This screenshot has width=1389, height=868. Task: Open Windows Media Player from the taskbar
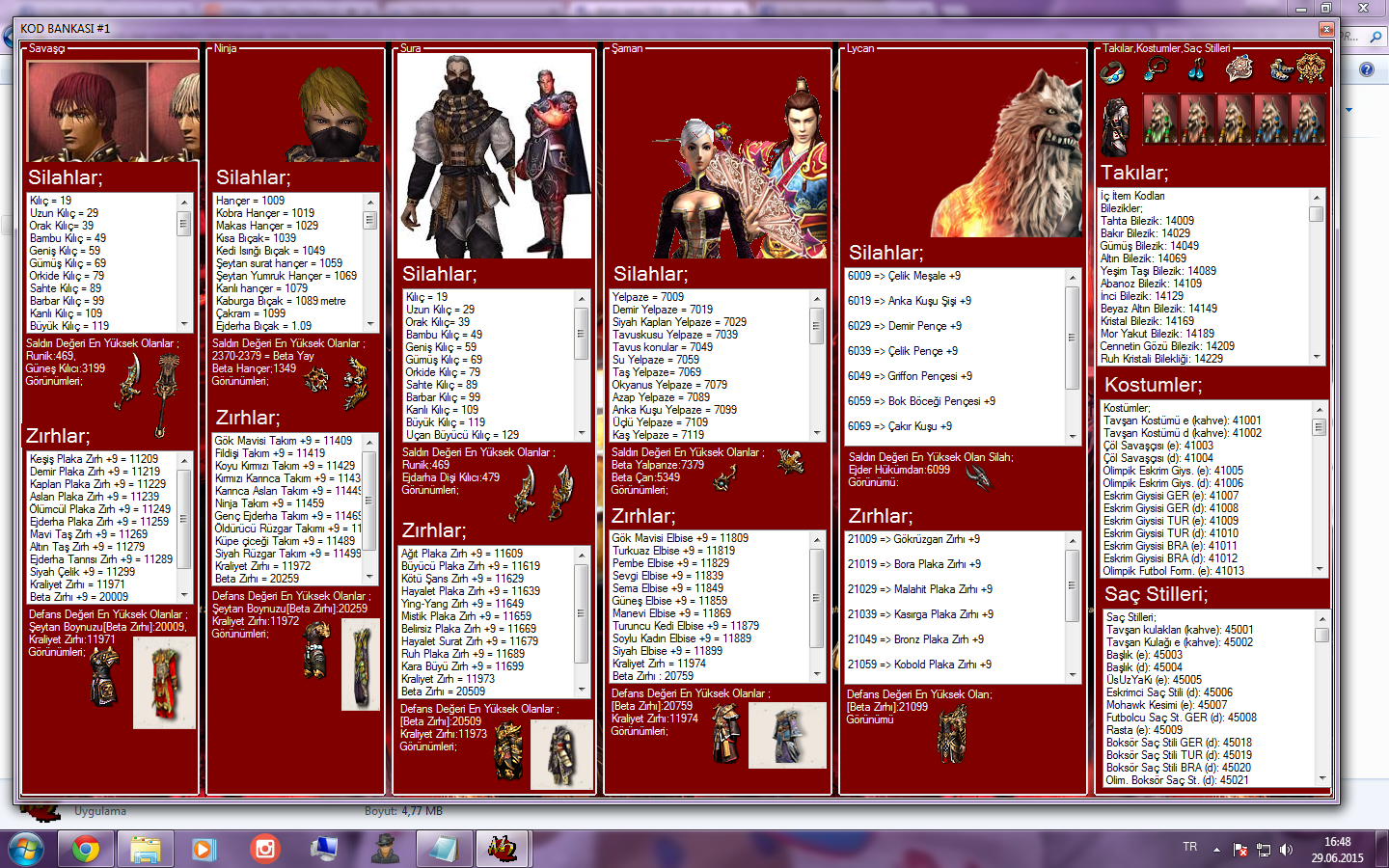[x=204, y=849]
